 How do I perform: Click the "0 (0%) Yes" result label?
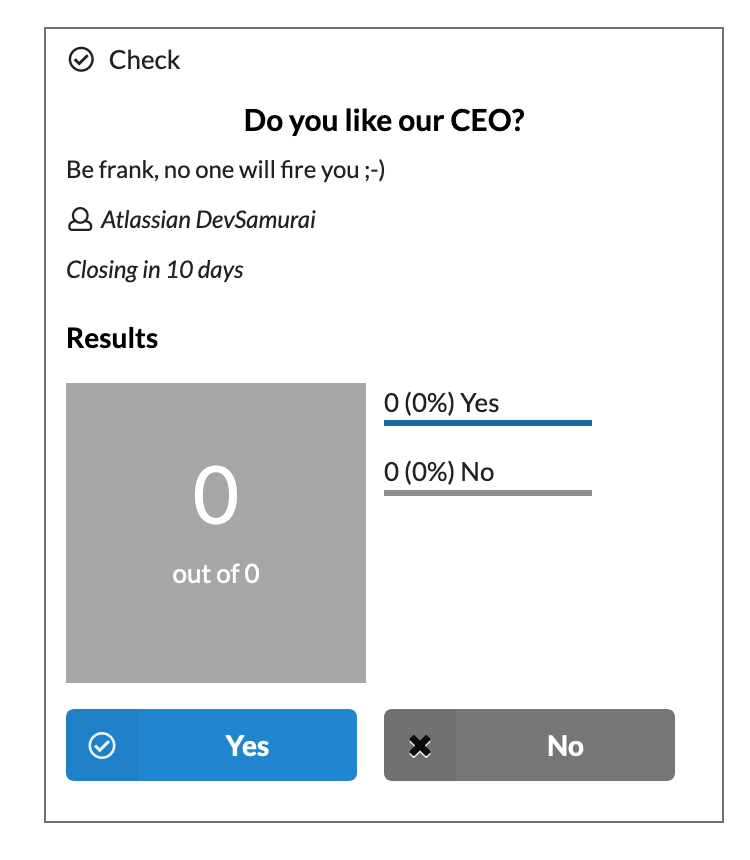pos(441,403)
